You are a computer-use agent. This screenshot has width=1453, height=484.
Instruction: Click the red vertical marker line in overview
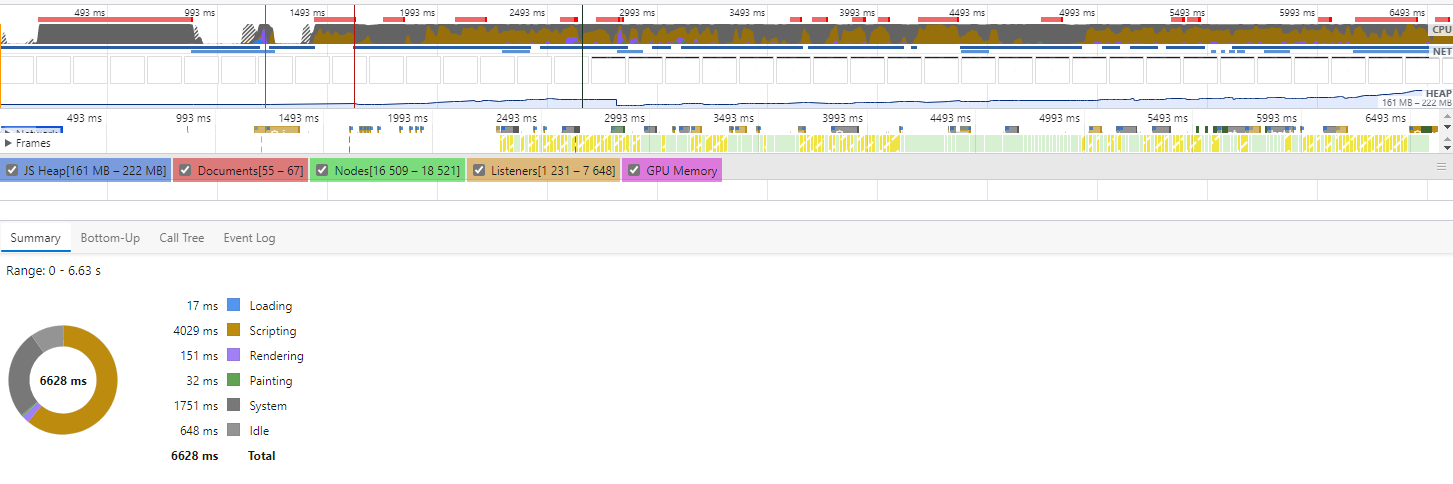[x=354, y=55]
